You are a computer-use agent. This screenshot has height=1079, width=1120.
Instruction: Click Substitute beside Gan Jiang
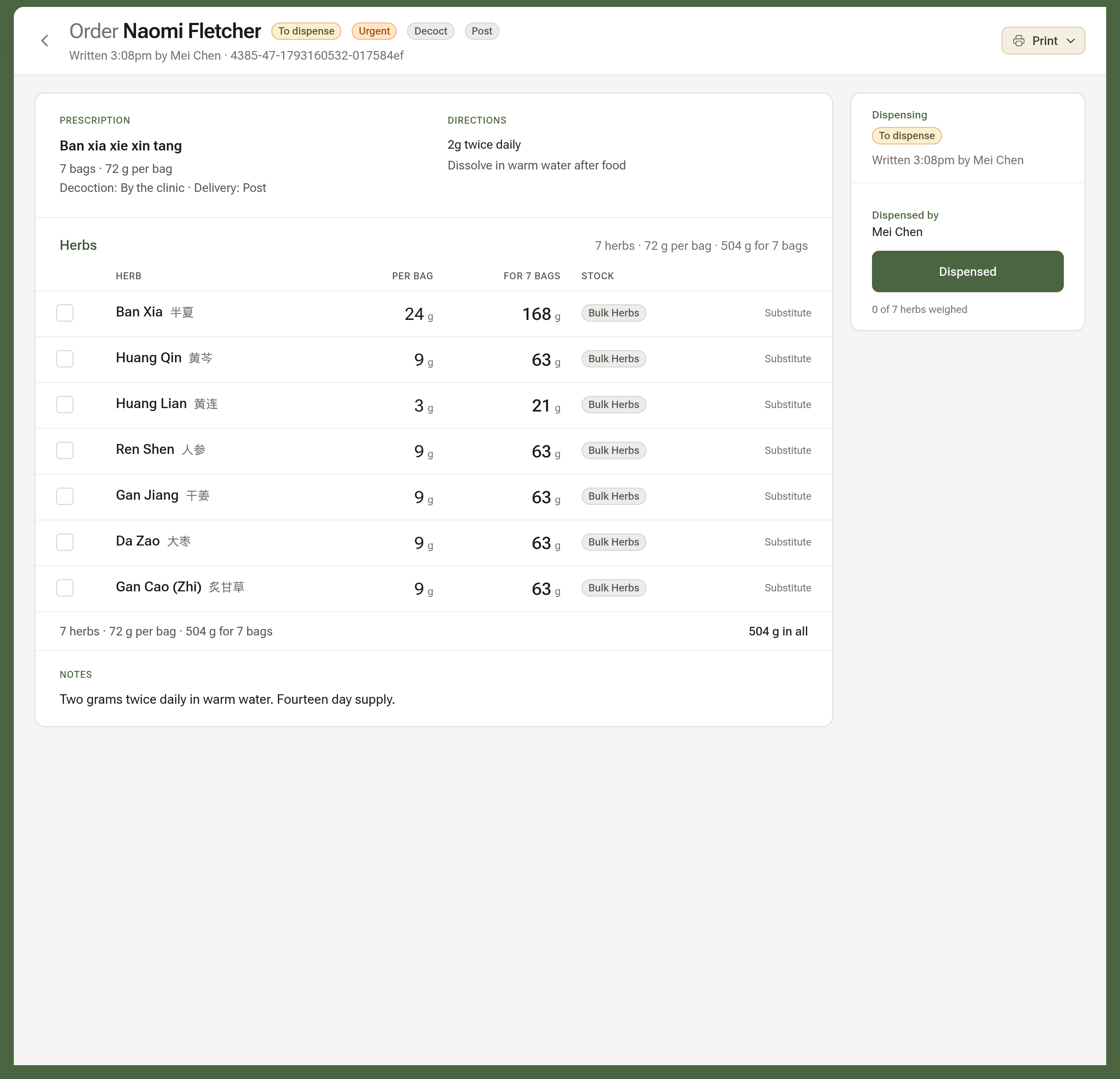(x=787, y=496)
